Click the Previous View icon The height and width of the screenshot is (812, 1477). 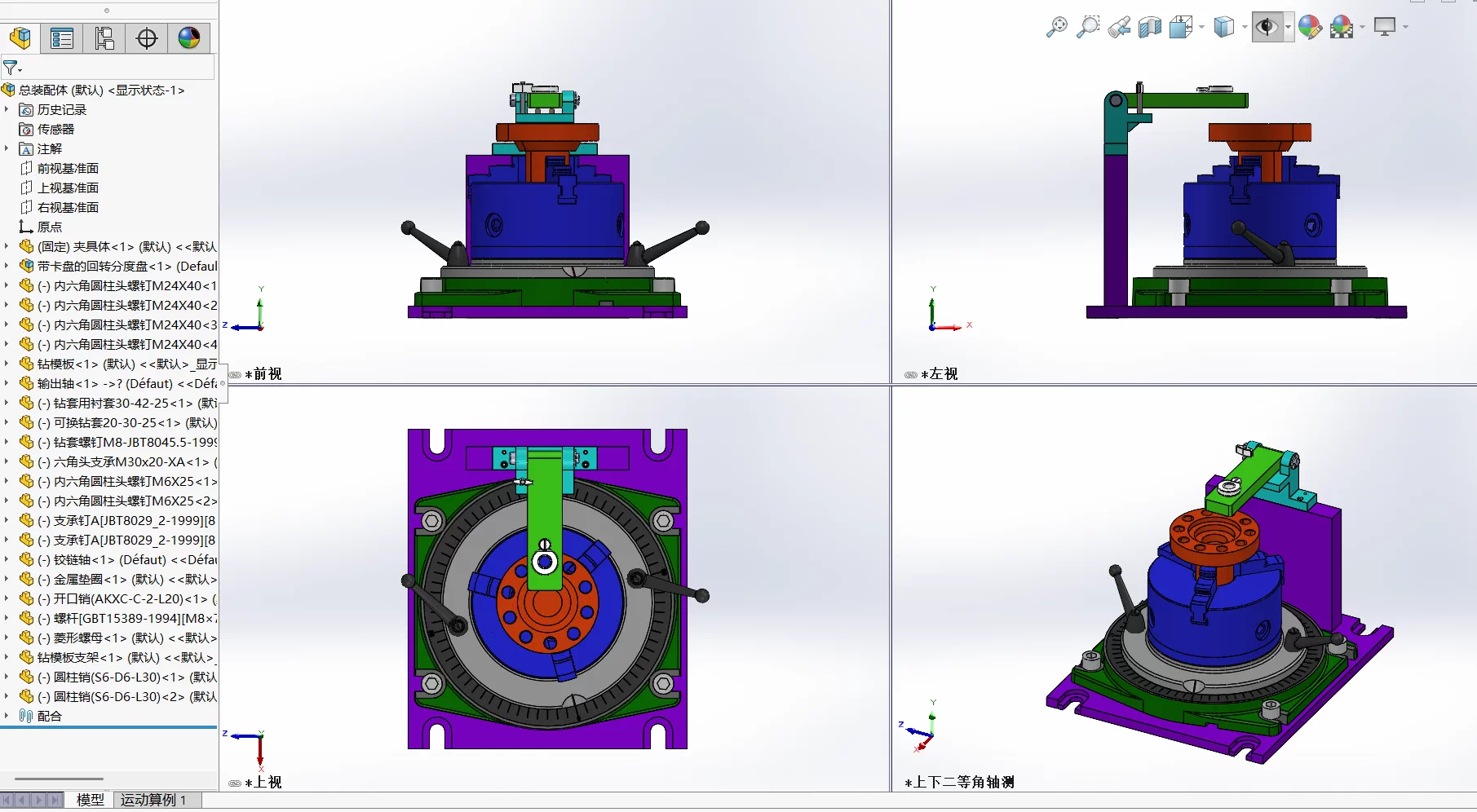pyautogui.click(x=1119, y=27)
